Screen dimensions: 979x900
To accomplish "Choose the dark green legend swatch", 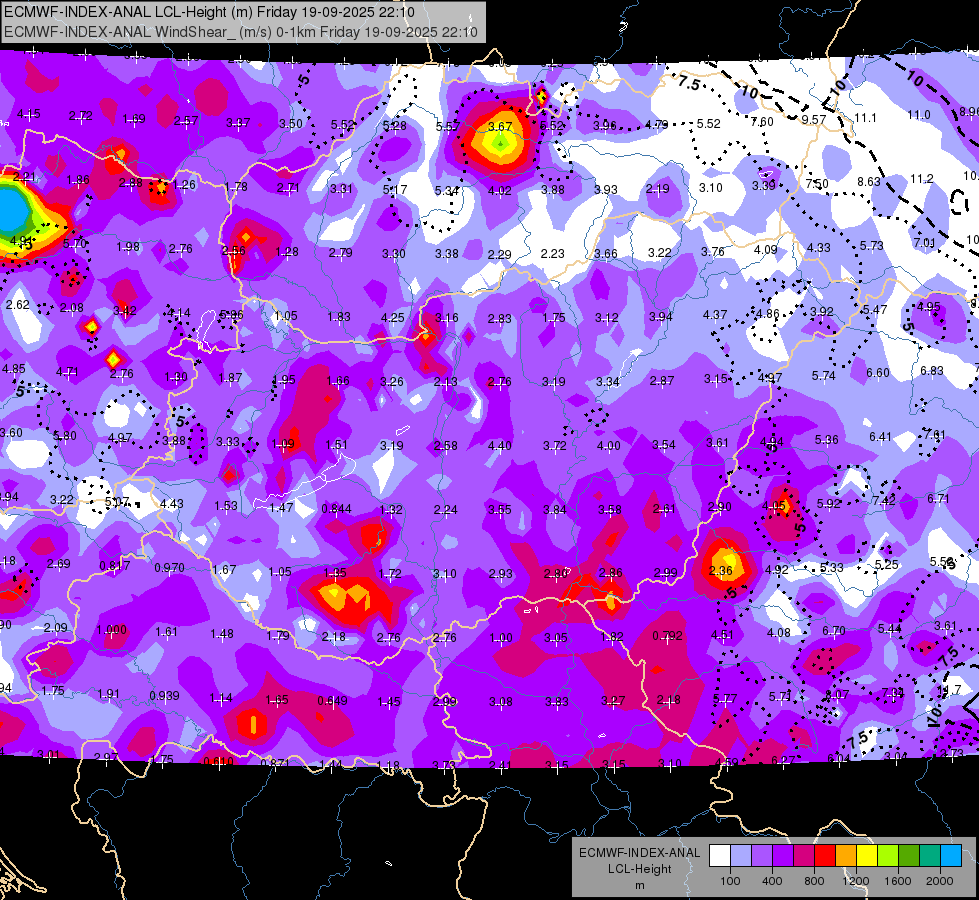I will tap(909, 855).
